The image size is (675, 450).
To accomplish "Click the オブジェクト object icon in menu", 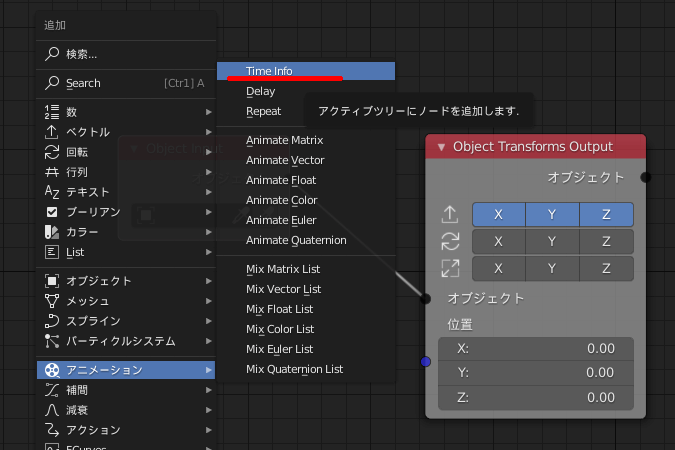I will [52, 281].
